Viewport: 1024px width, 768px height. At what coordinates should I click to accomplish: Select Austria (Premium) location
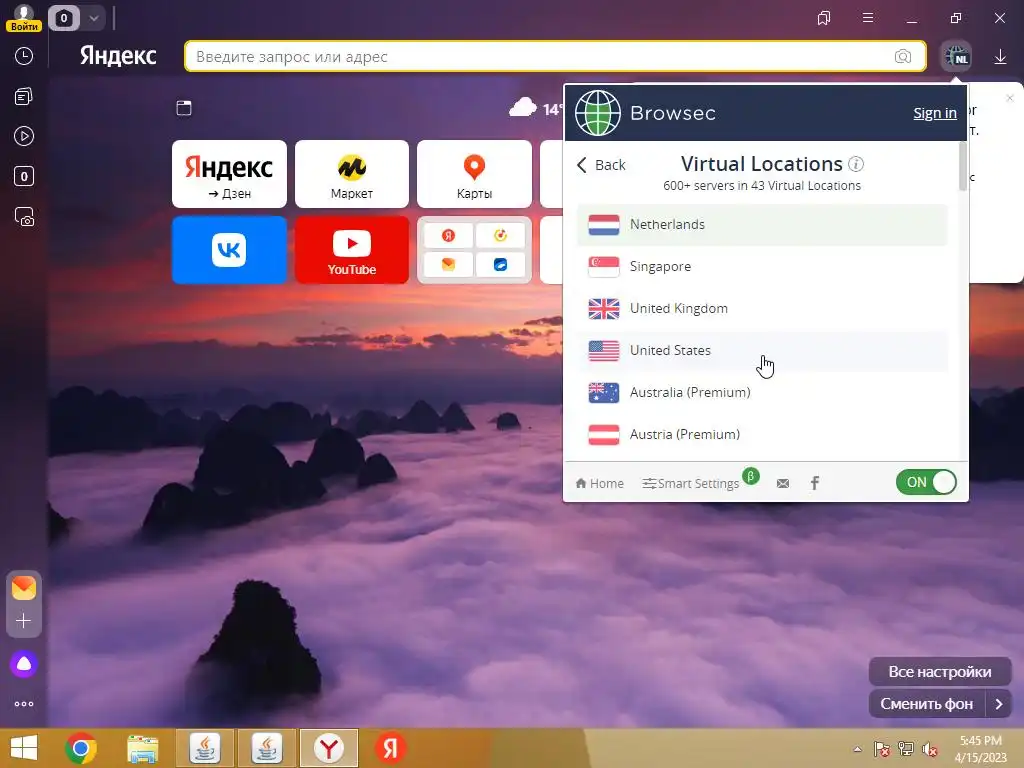(x=762, y=434)
